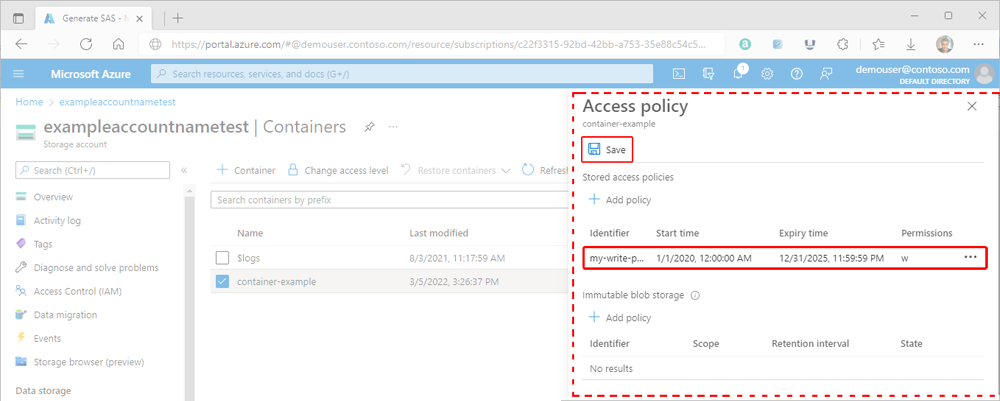Open Access Control (IAM)
Image resolution: width=1000 pixels, height=401 pixels.
(x=78, y=291)
